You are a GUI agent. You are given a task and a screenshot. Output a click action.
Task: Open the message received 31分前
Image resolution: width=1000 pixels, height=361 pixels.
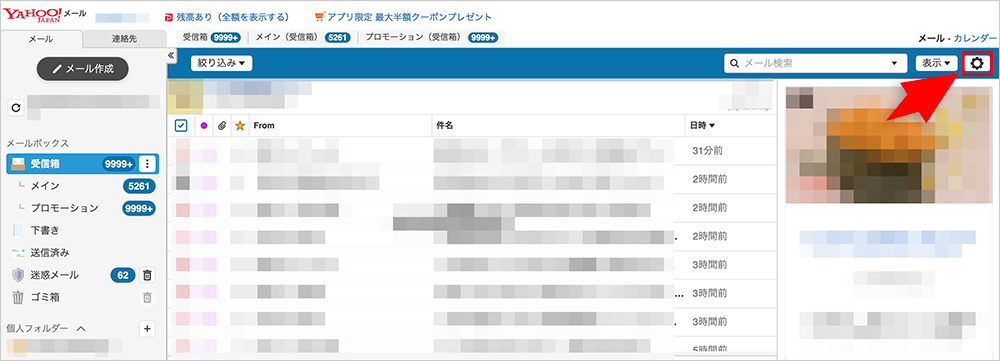point(472,151)
